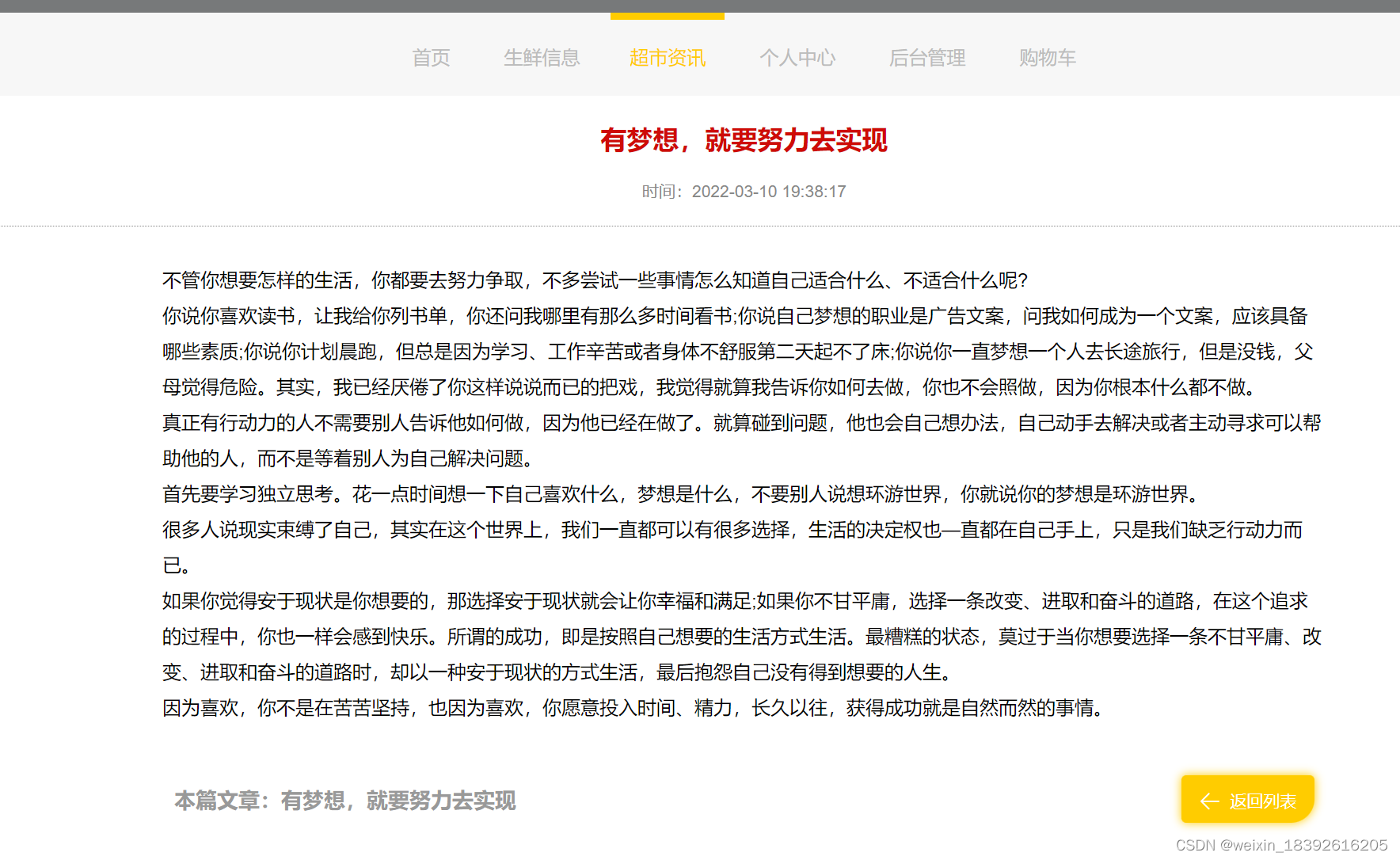This screenshot has width=1400, height=860.
Task: Click the left arrow icon in 返回列表
Action: tap(1209, 801)
